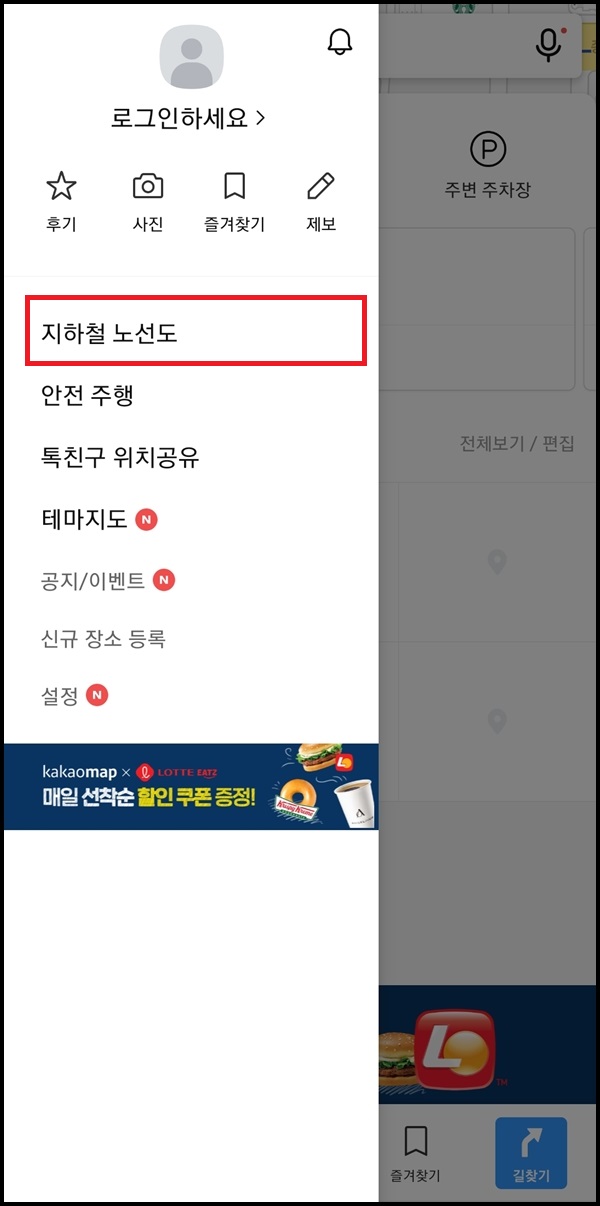600x1206 pixels.
Task: Tap 로그인하세요 login prompt
Action: pos(188,118)
